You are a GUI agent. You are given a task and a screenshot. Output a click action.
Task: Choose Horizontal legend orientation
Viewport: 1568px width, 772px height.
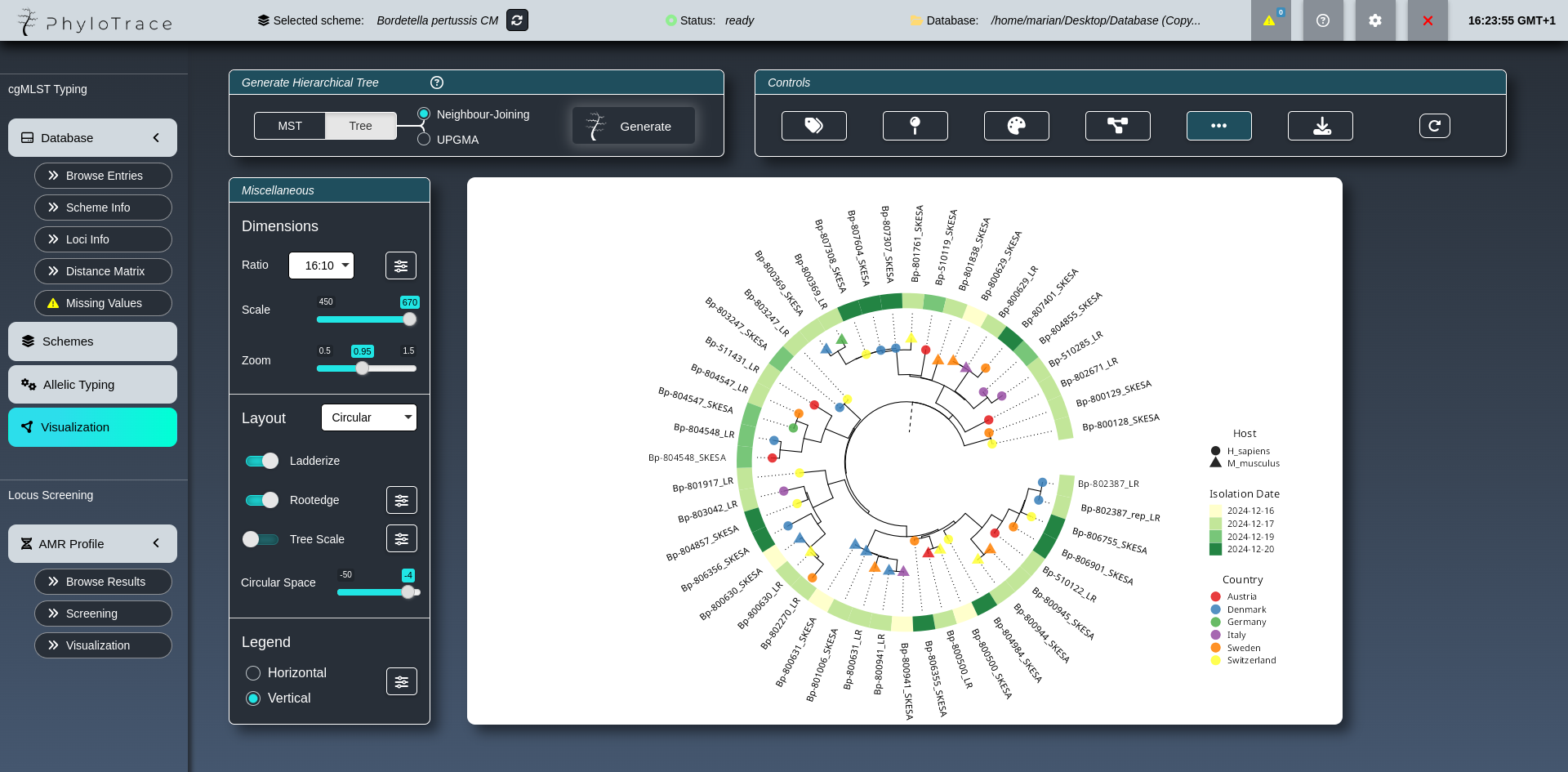click(x=253, y=673)
